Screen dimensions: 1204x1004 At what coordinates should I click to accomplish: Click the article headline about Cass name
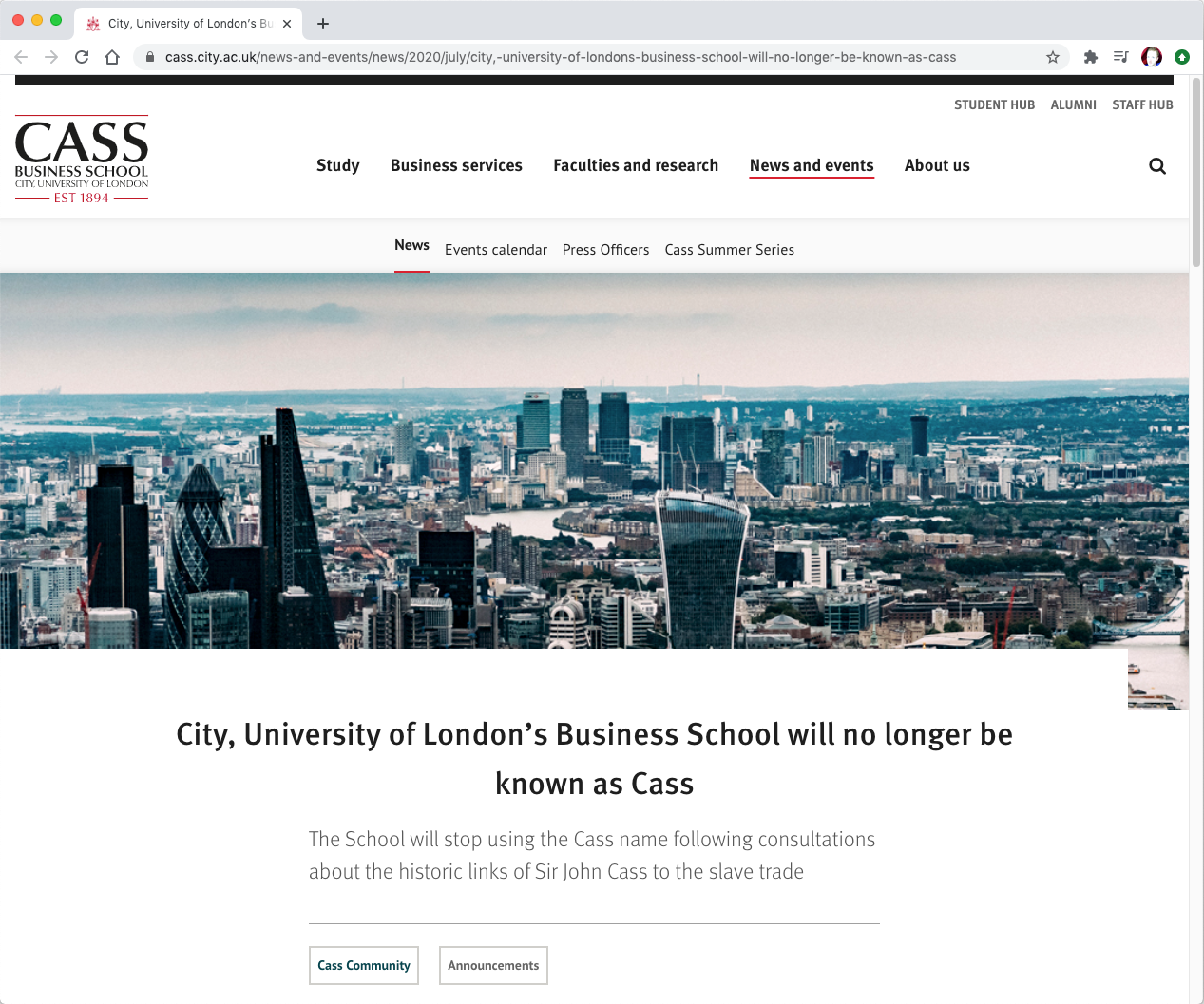[595, 759]
